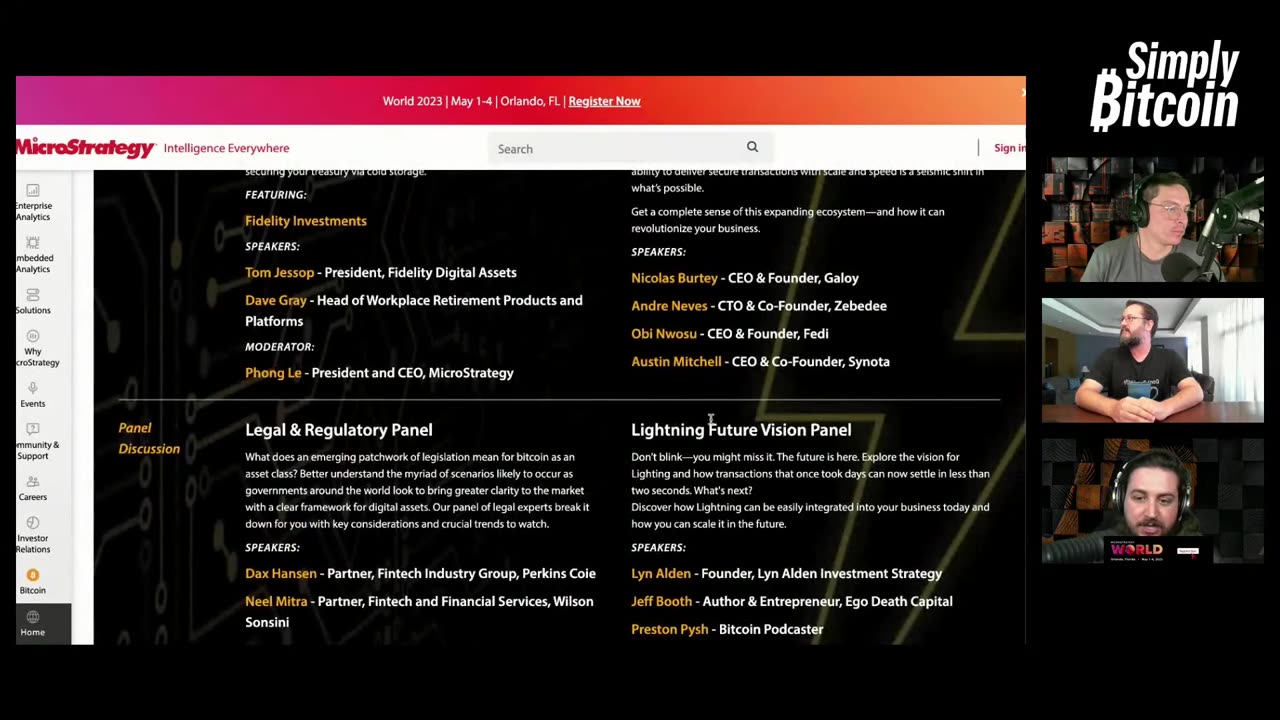Click the MicroStrategy logo

(86, 148)
